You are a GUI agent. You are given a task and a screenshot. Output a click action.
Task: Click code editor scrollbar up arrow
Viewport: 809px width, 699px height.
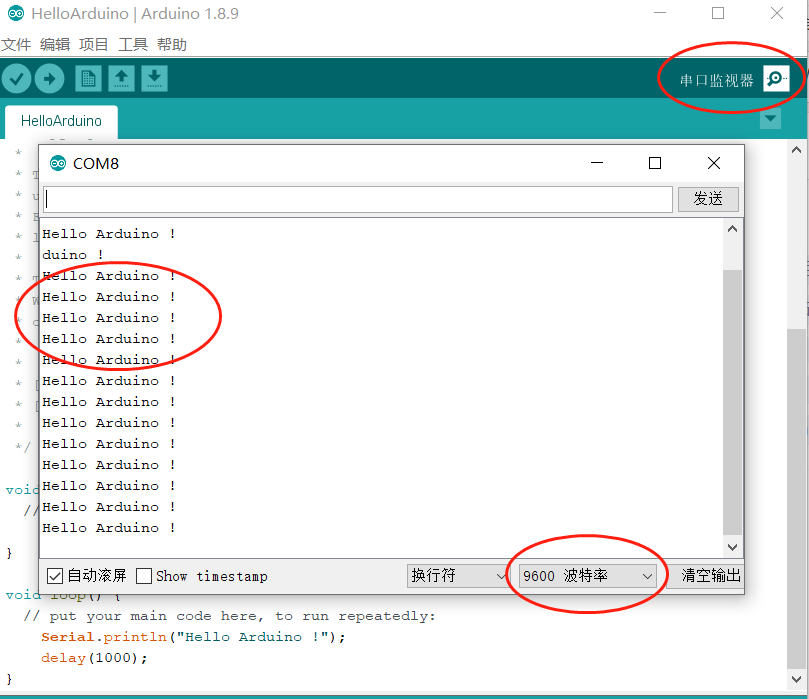pyautogui.click(x=796, y=150)
